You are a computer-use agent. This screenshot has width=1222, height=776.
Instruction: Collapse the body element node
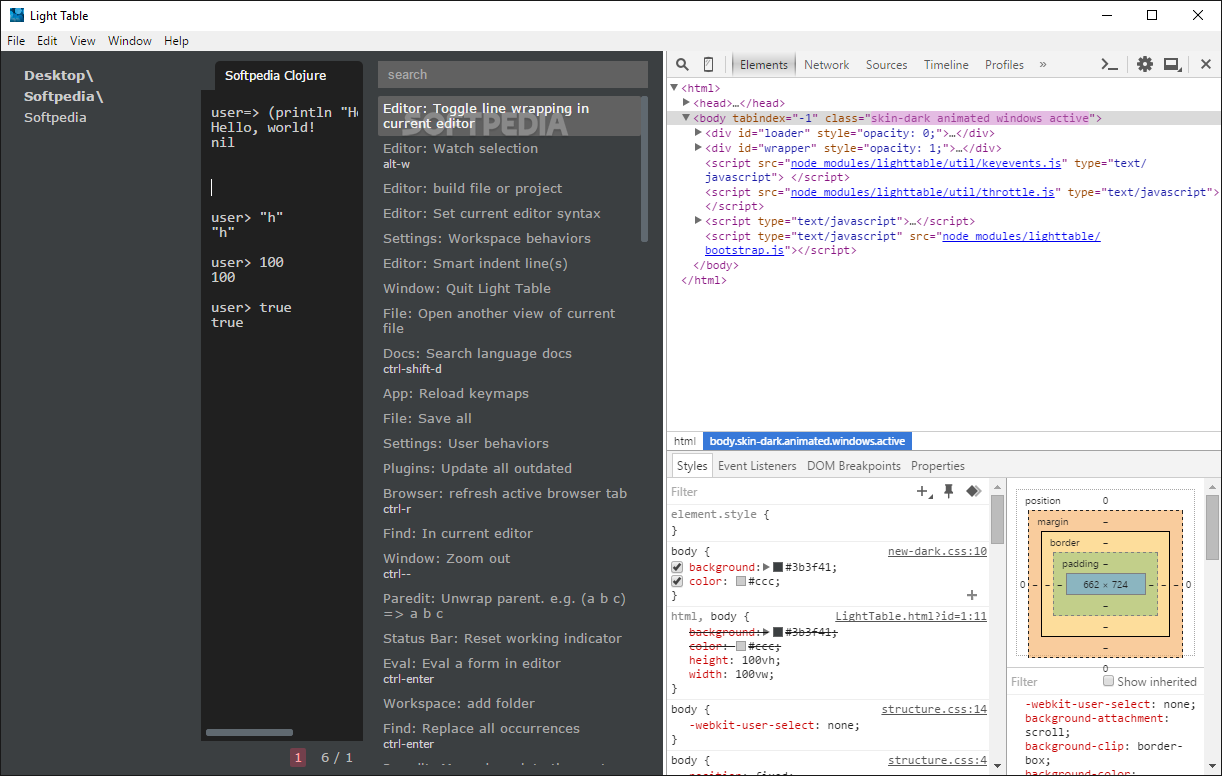pyautogui.click(x=686, y=117)
